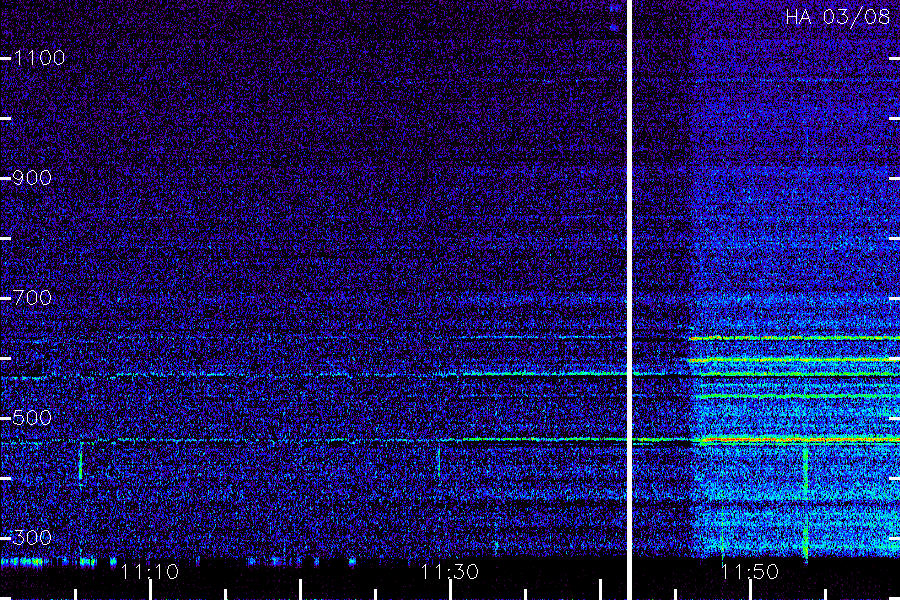Click the 300 frequency axis label
The width and height of the screenshot is (900, 600).
coord(32,538)
